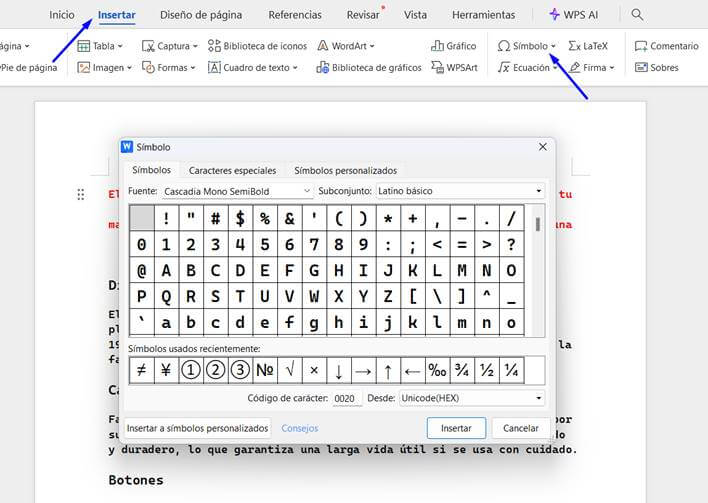Open the Subconjunto dropdown

point(538,191)
